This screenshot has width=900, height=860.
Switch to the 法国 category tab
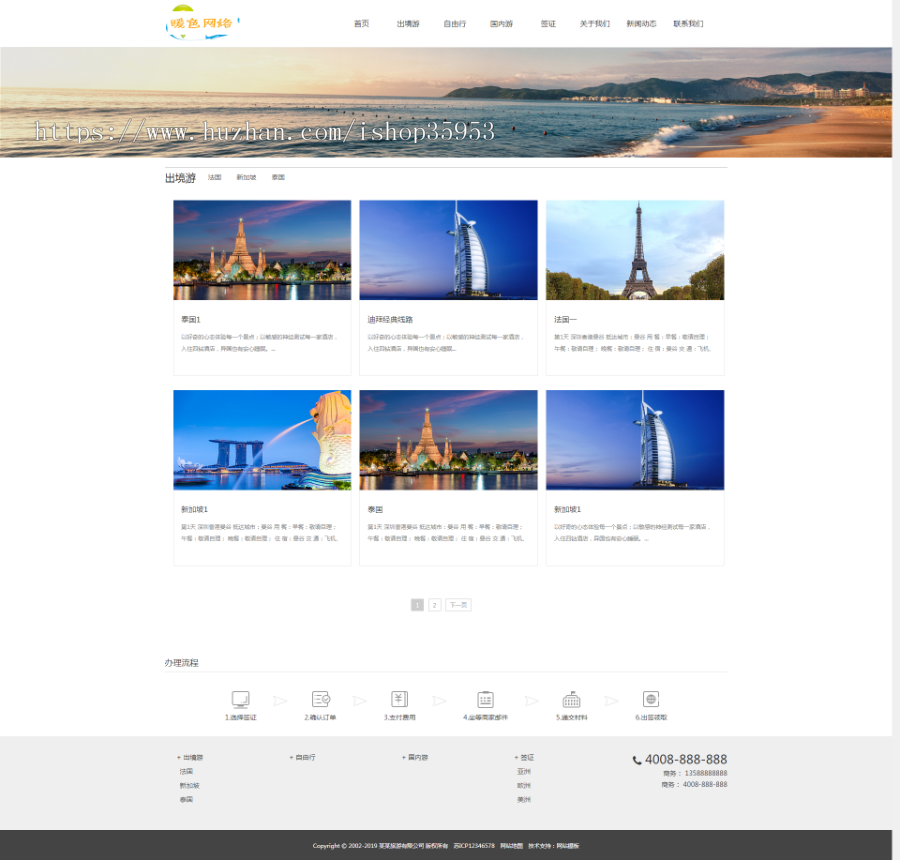[x=214, y=176]
